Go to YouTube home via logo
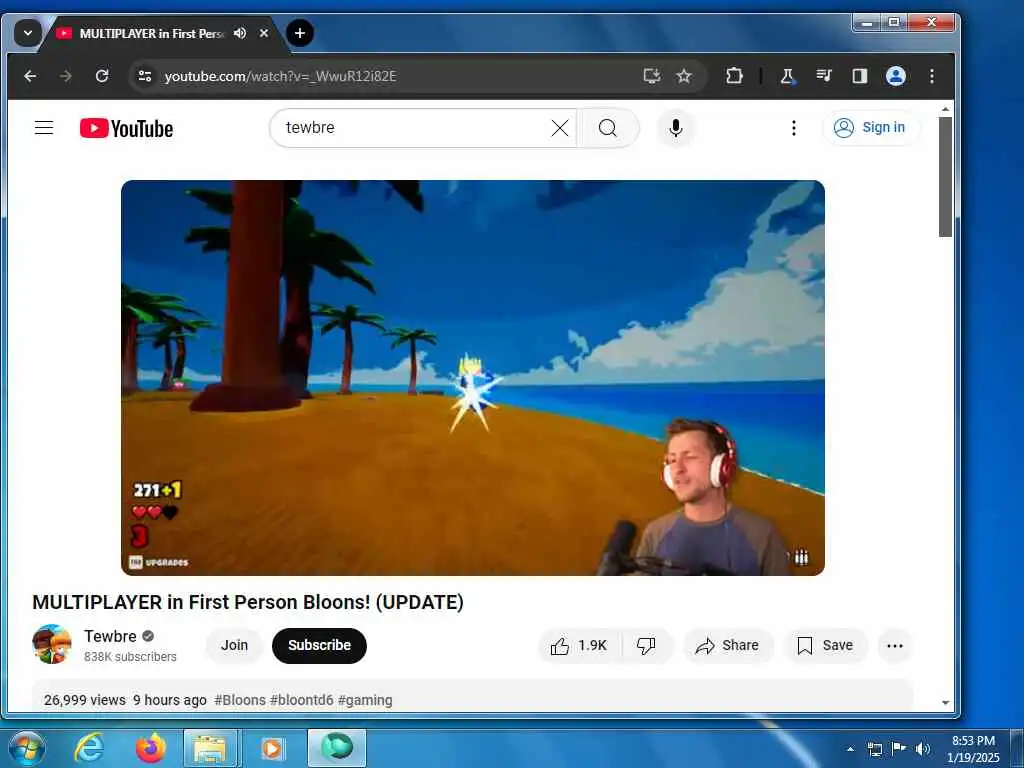1024x768 pixels. pos(127,128)
